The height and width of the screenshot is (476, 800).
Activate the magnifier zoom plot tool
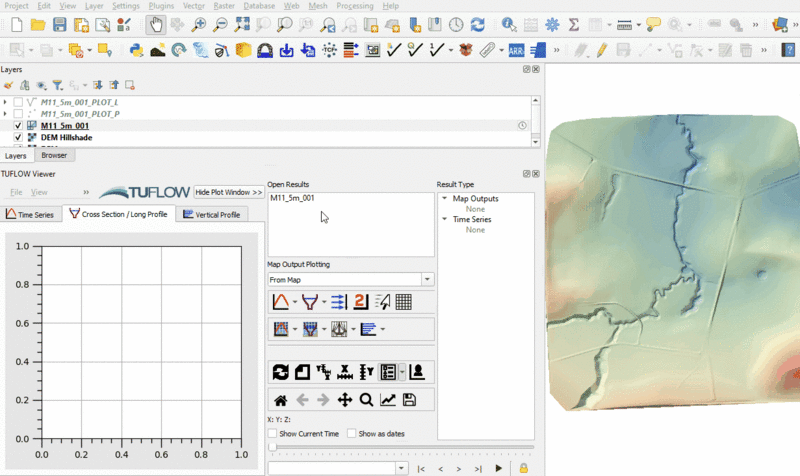tap(366, 400)
